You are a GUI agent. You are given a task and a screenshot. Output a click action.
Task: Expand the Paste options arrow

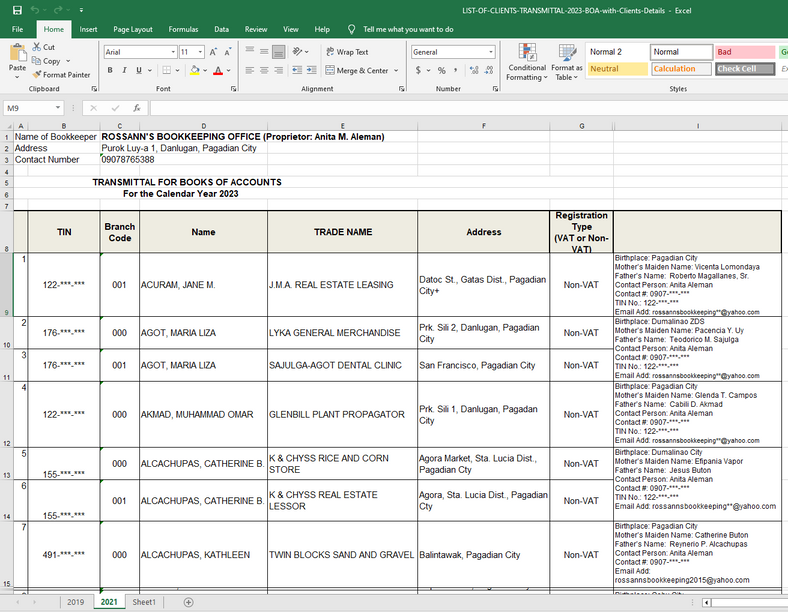click(x=17, y=77)
